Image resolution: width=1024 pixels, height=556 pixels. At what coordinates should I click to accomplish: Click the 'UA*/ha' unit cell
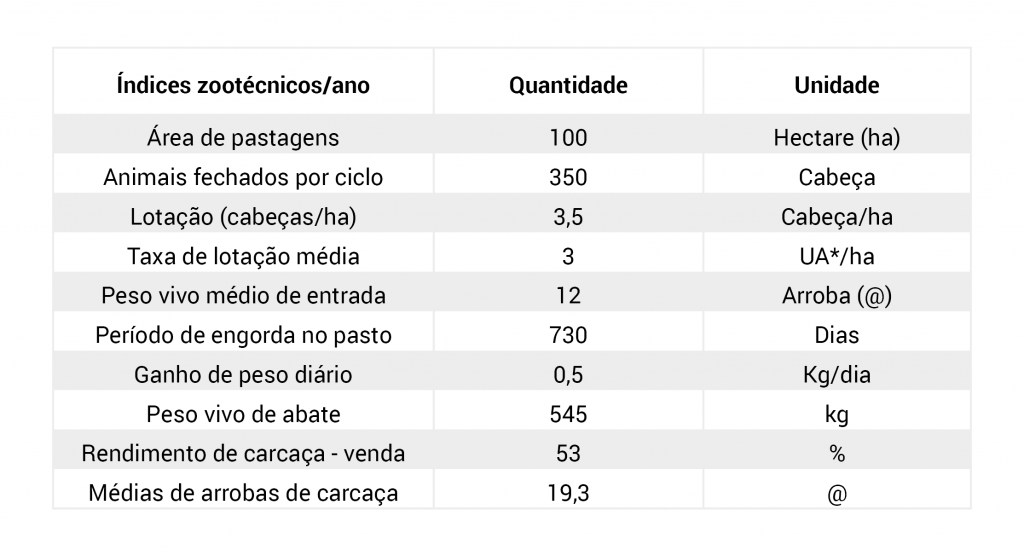[837, 256]
